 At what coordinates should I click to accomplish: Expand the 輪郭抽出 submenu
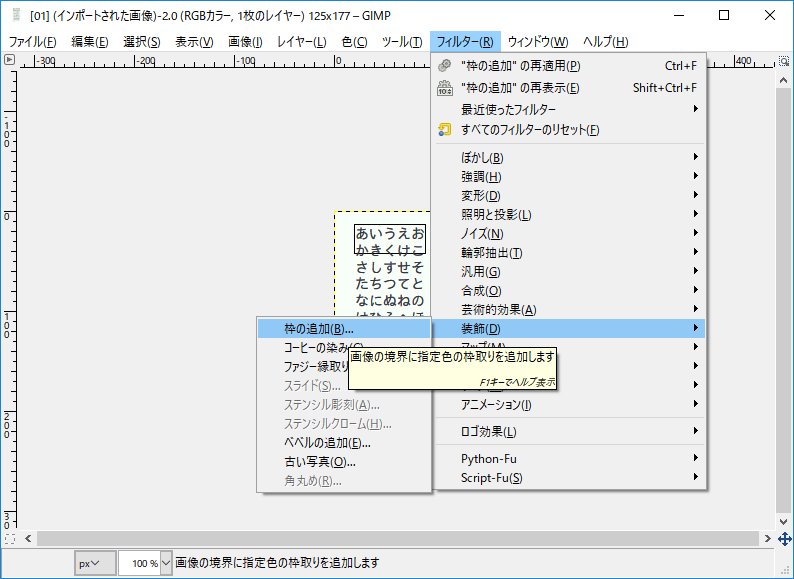click(x=568, y=252)
